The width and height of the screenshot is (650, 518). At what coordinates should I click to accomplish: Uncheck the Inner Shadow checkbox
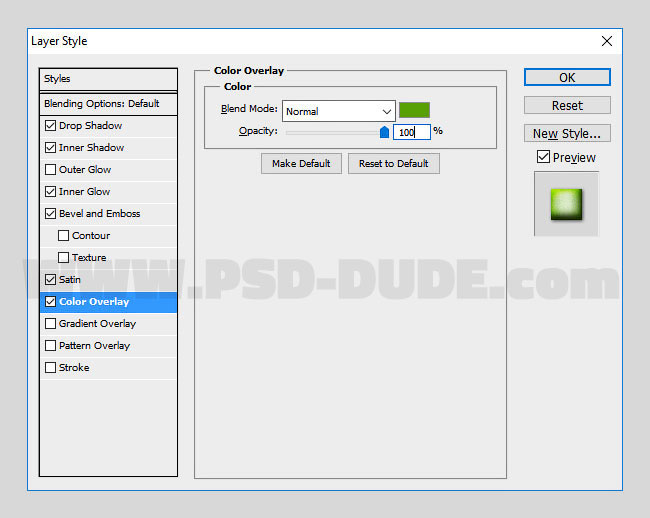click(50, 148)
